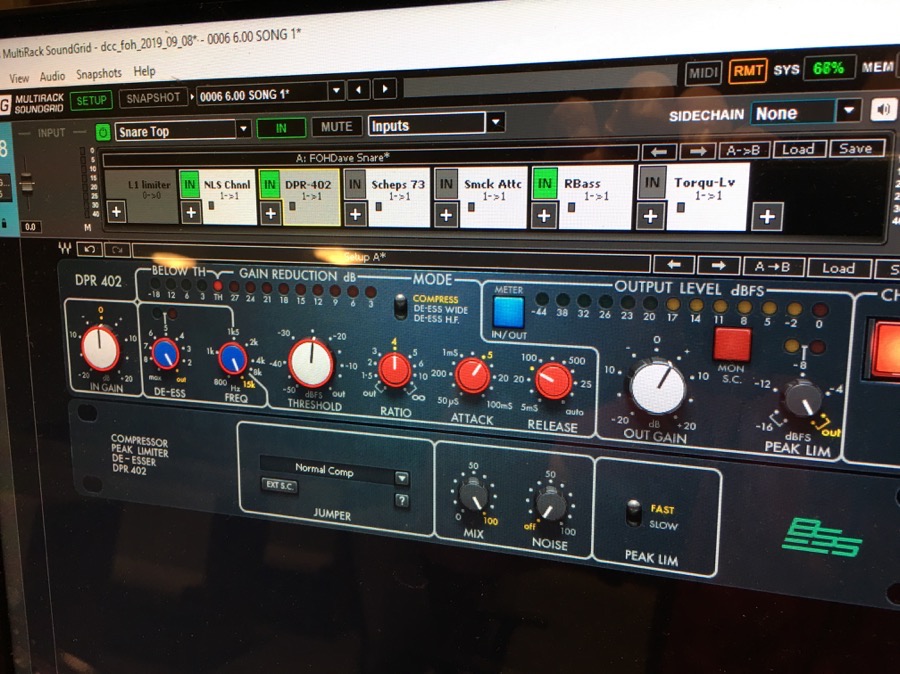Viewport: 900px width, 674px height.
Task: Click the IN GAIN knob
Action: coord(100,348)
